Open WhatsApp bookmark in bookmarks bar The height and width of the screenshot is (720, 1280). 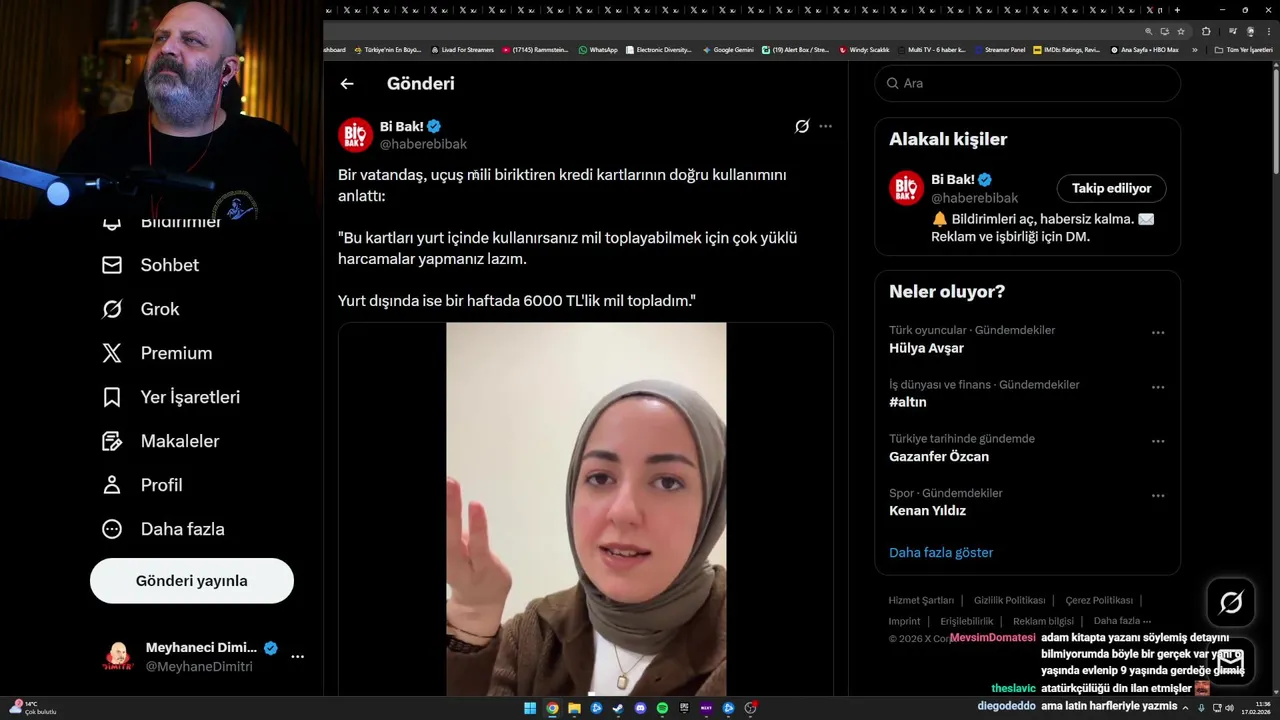coord(598,49)
